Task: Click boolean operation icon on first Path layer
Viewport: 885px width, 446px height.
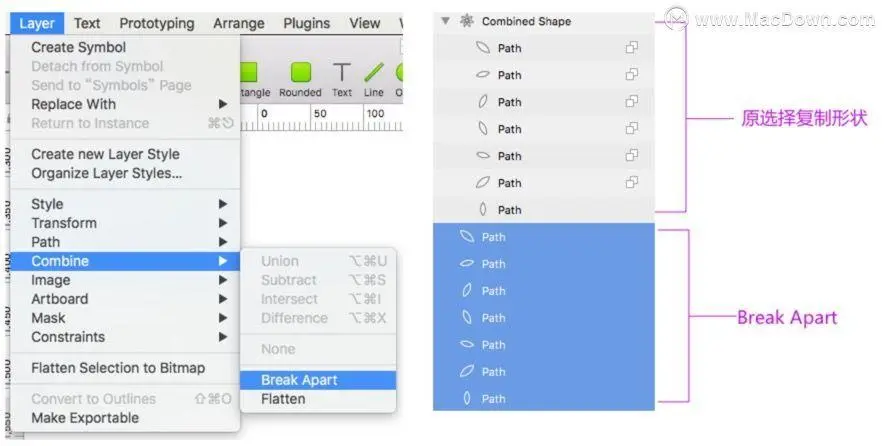Action: 631,48
